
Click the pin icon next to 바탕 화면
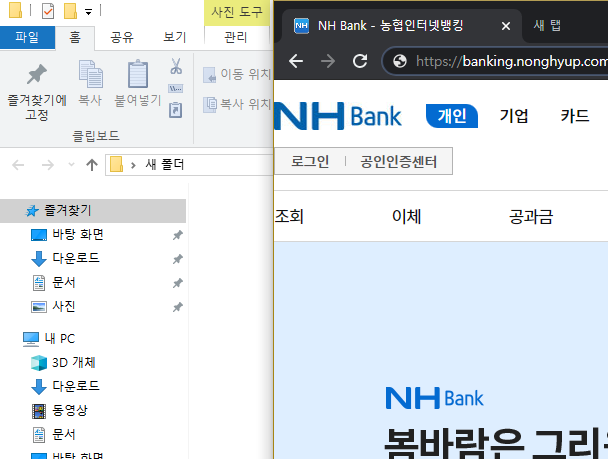coord(178,235)
